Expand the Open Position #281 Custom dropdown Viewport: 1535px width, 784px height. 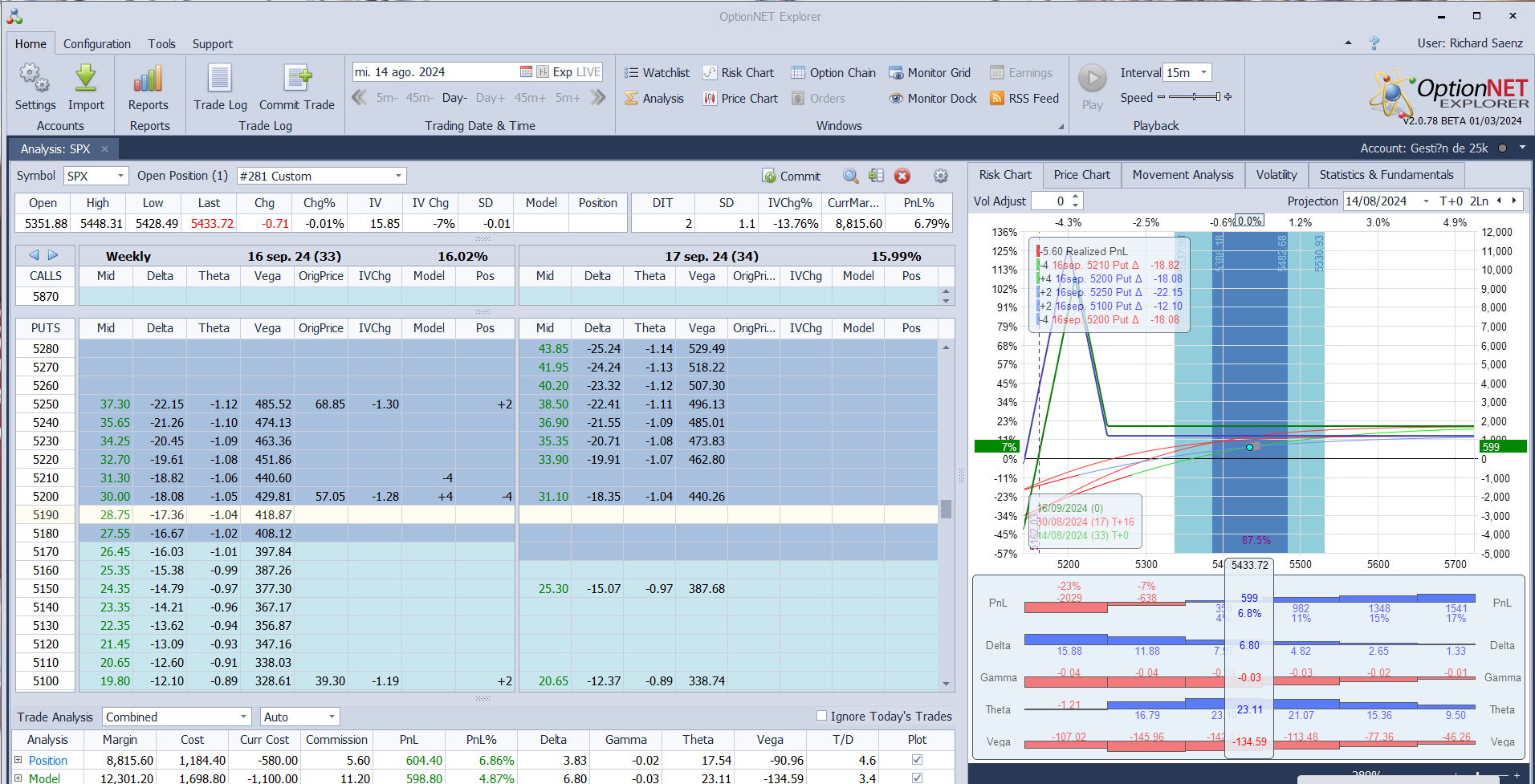tap(398, 177)
